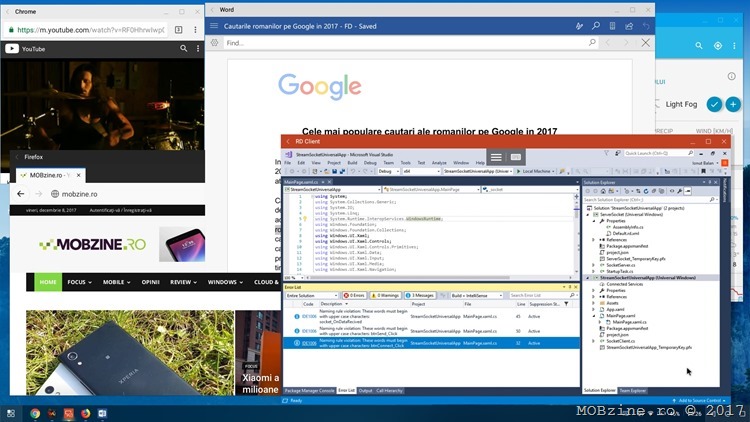Collapse the MainPage.xaml node

point(594,315)
